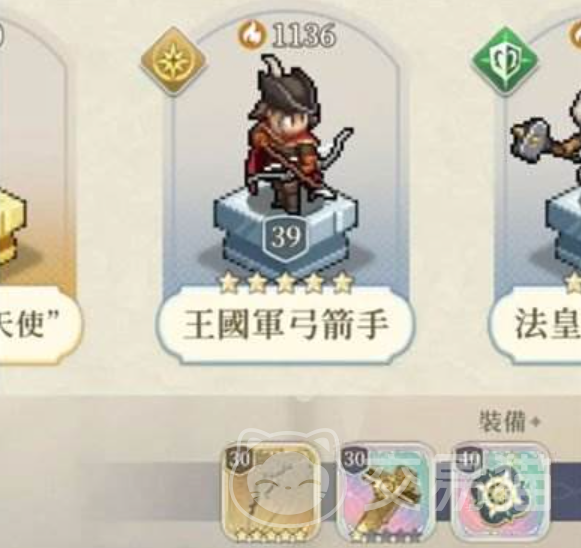Open the gold level 30 equipment item
The width and height of the screenshot is (581, 548).
271,492
